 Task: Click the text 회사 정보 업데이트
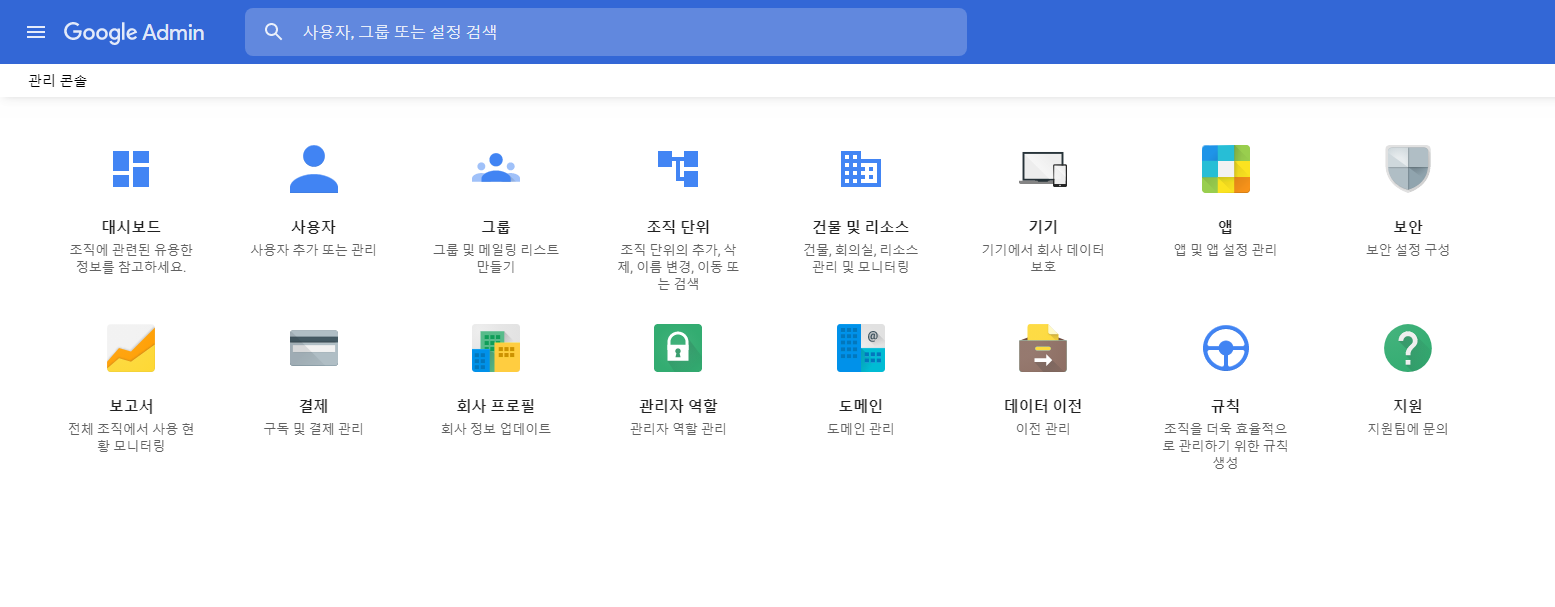pos(496,429)
